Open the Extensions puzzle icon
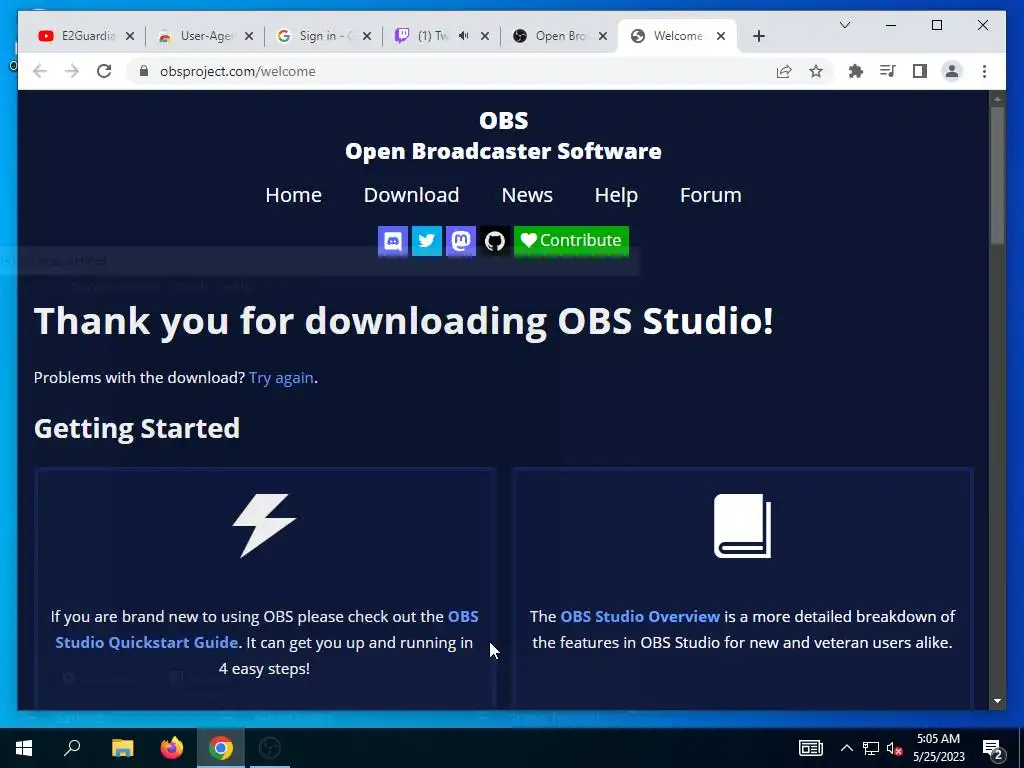This screenshot has width=1024, height=768. tap(856, 71)
